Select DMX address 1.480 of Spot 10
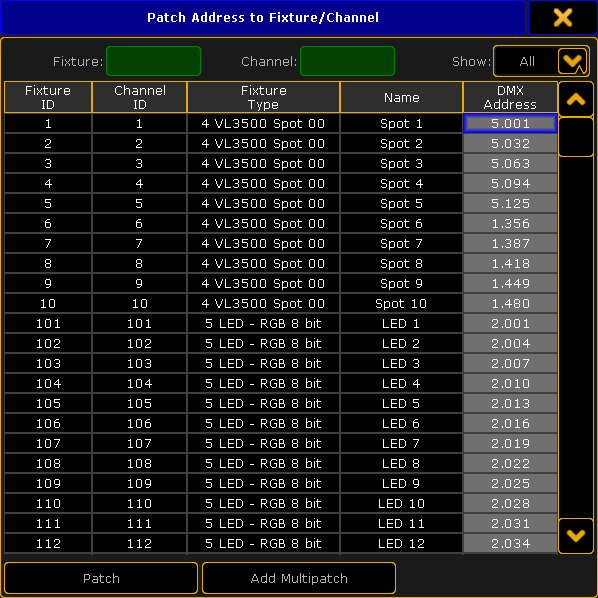The width and height of the screenshot is (598, 598). pos(510,304)
